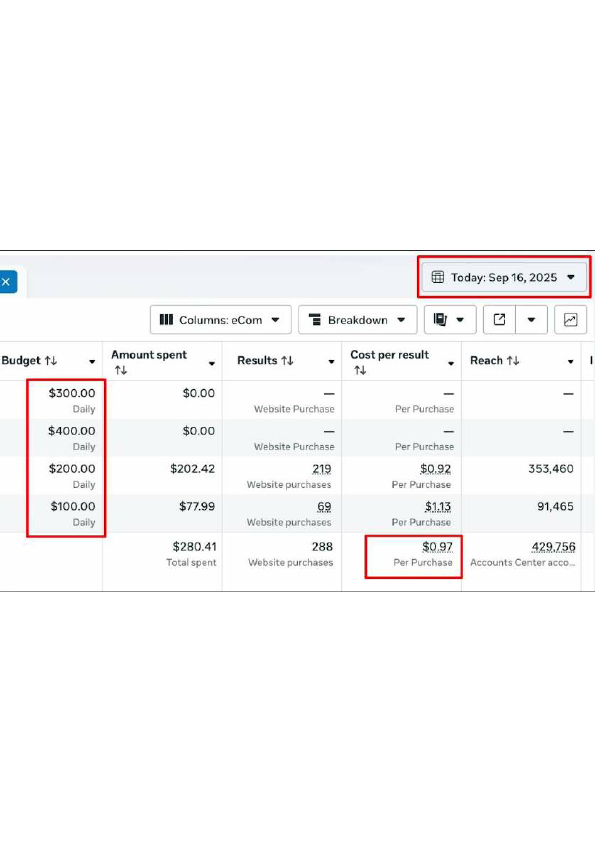Click the Amount spent header label
The width and height of the screenshot is (595, 842).
[149, 355]
